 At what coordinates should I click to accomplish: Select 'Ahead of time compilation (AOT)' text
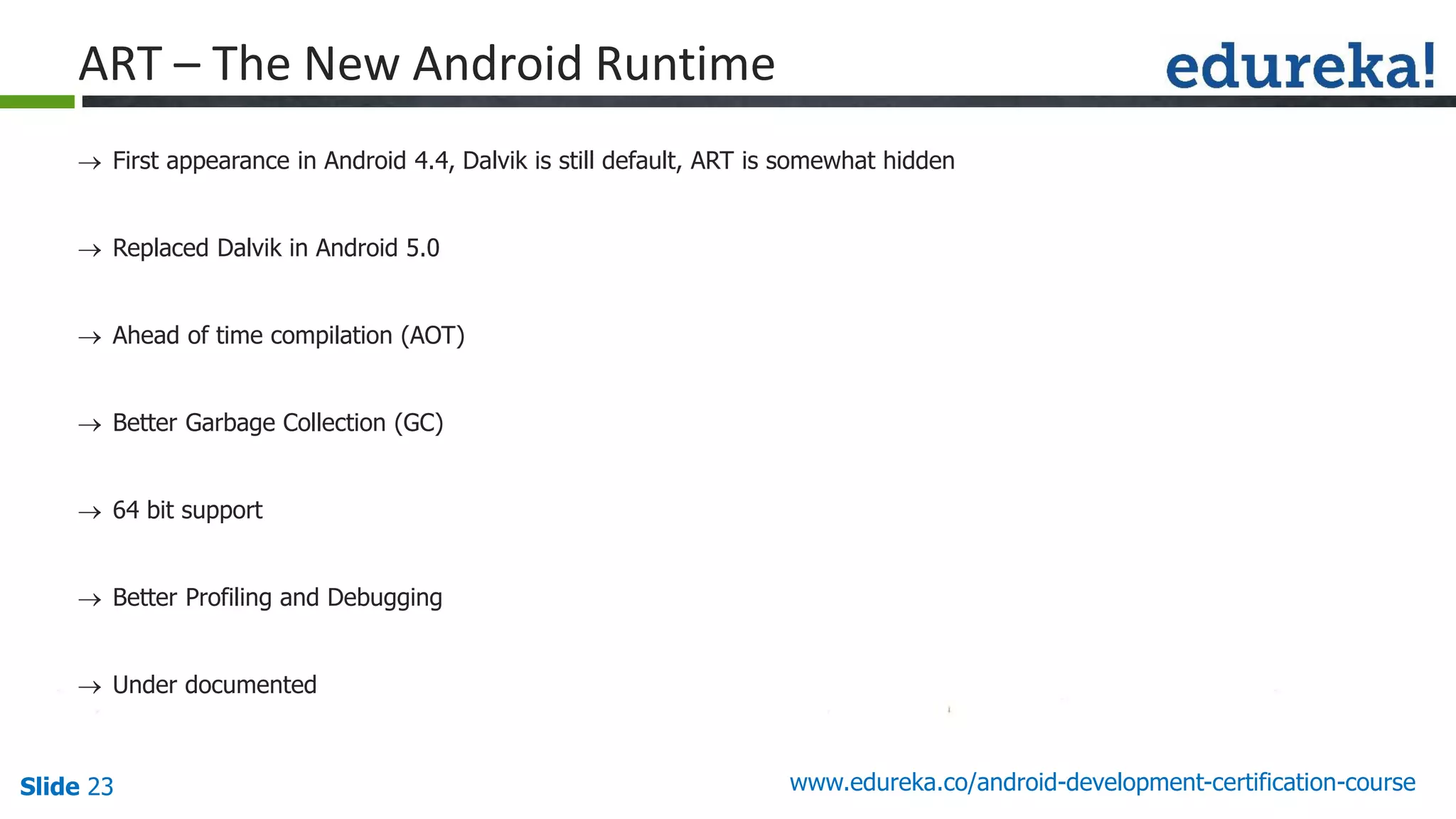point(289,336)
